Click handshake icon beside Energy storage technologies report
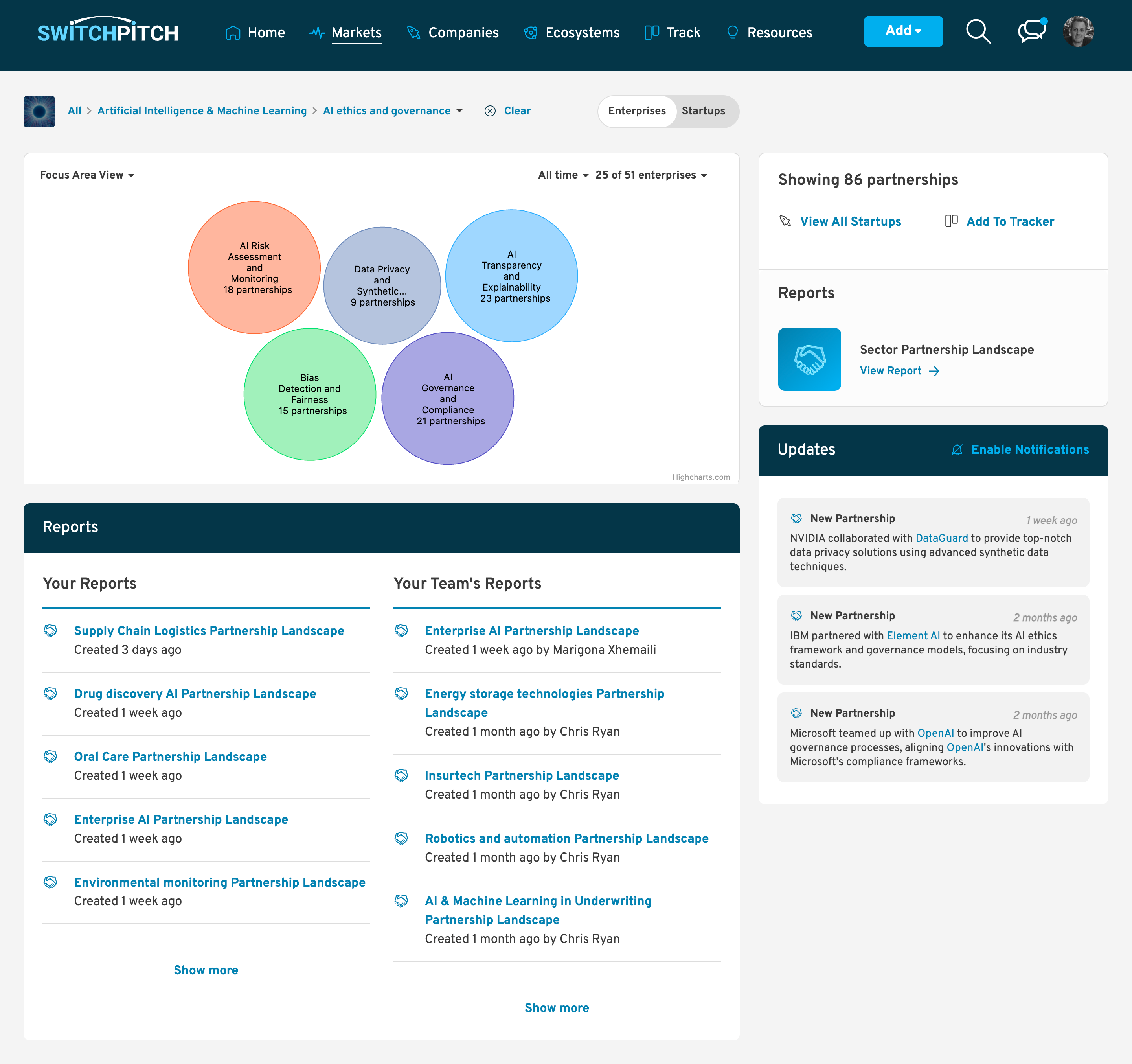 (401, 693)
